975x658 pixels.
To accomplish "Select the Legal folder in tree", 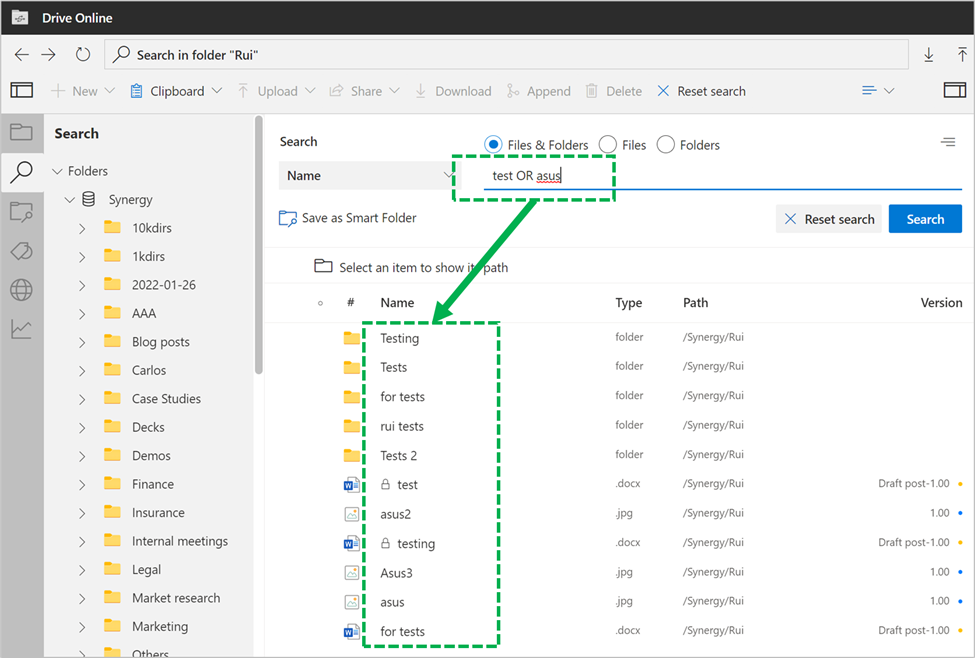I will [x=146, y=570].
